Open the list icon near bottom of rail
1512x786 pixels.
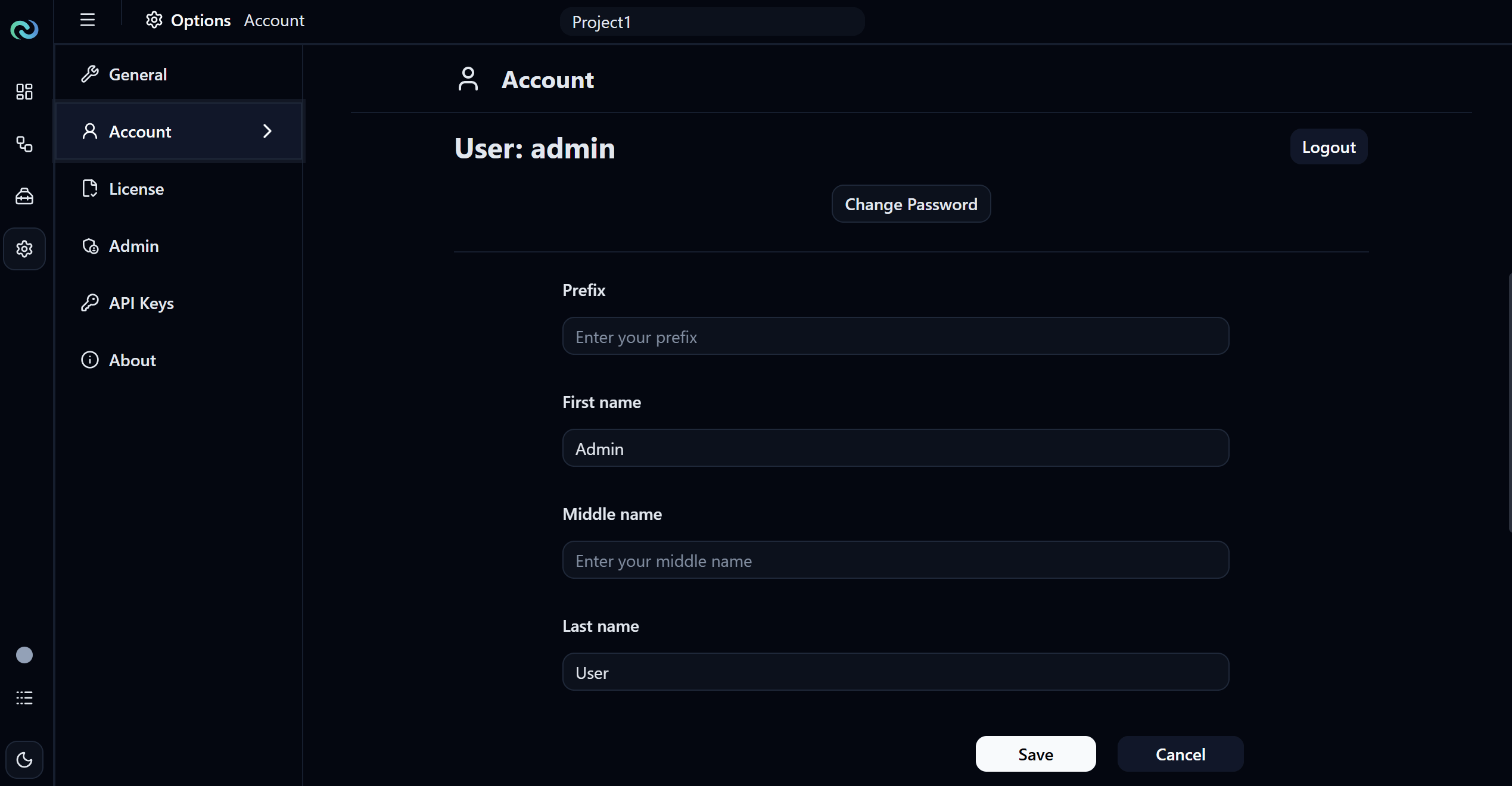tap(24, 698)
